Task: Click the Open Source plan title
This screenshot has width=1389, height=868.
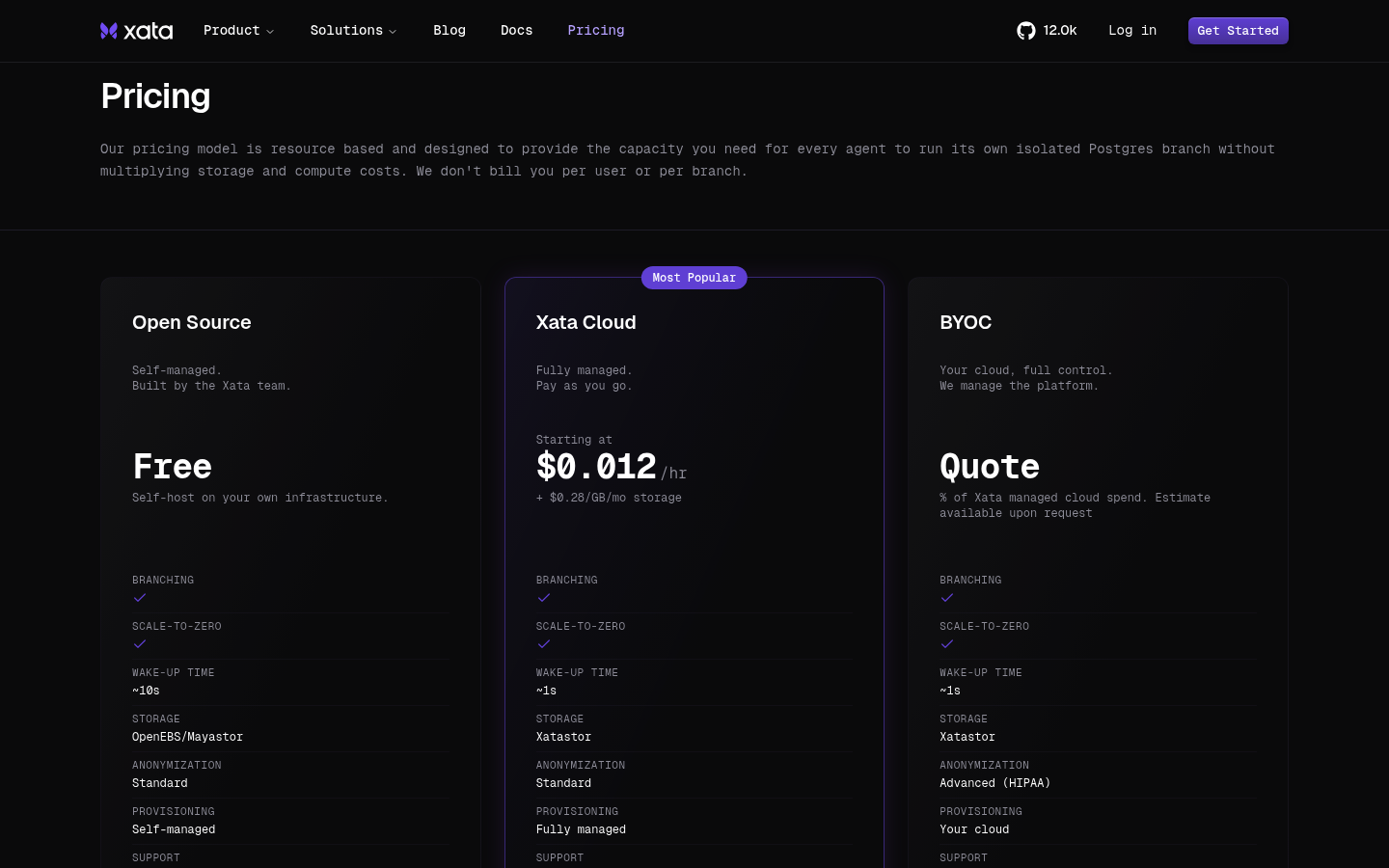Action: tap(192, 322)
